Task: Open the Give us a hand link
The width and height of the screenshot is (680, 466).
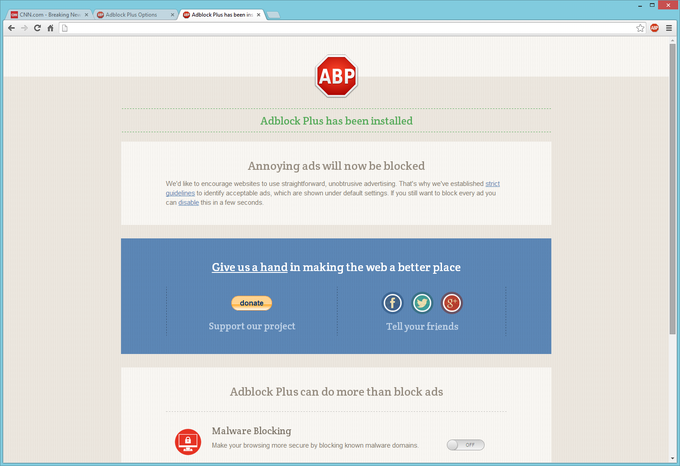Action: click(x=249, y=267)
